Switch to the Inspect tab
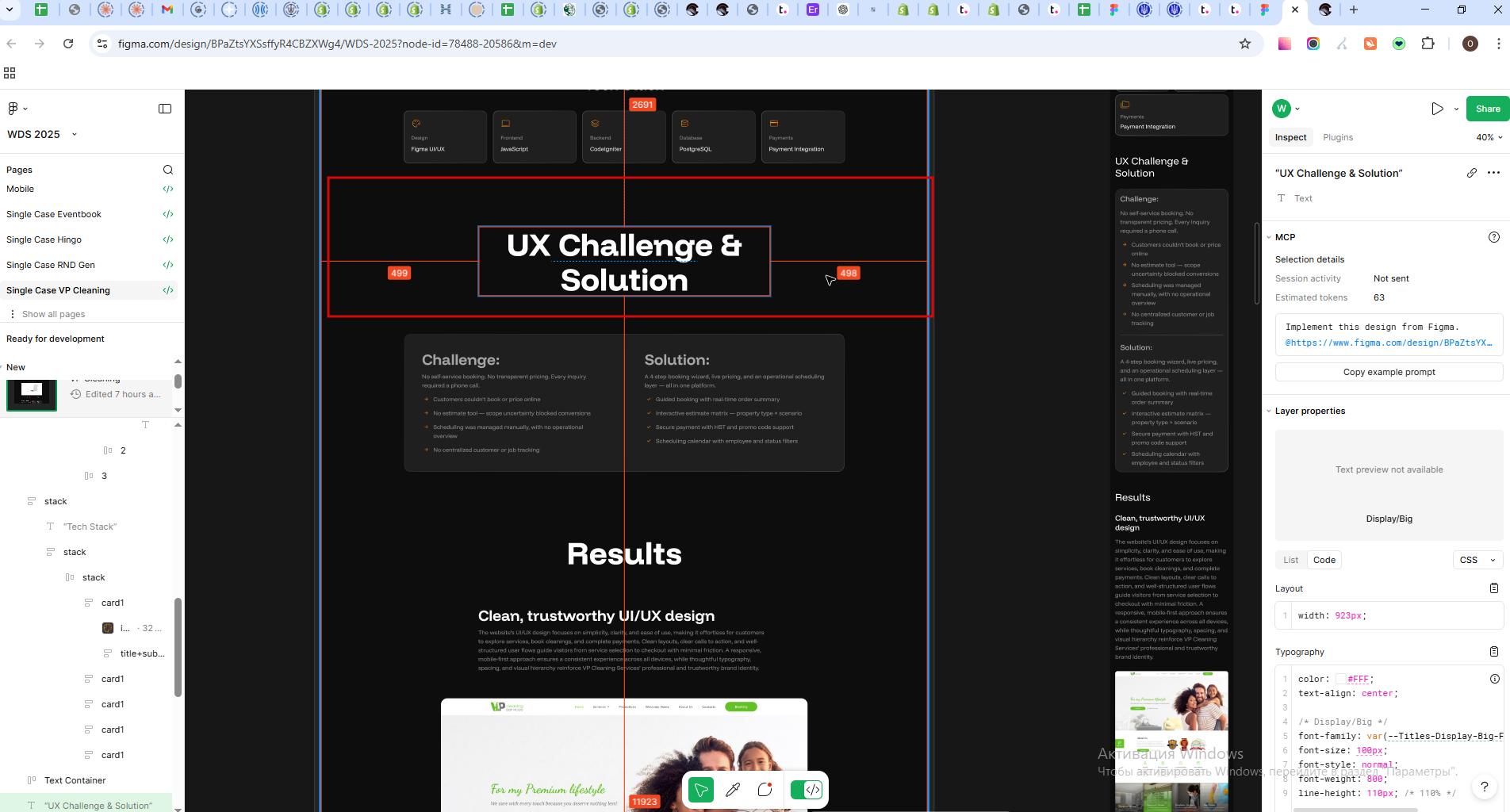 click(x=1290, y=137)
